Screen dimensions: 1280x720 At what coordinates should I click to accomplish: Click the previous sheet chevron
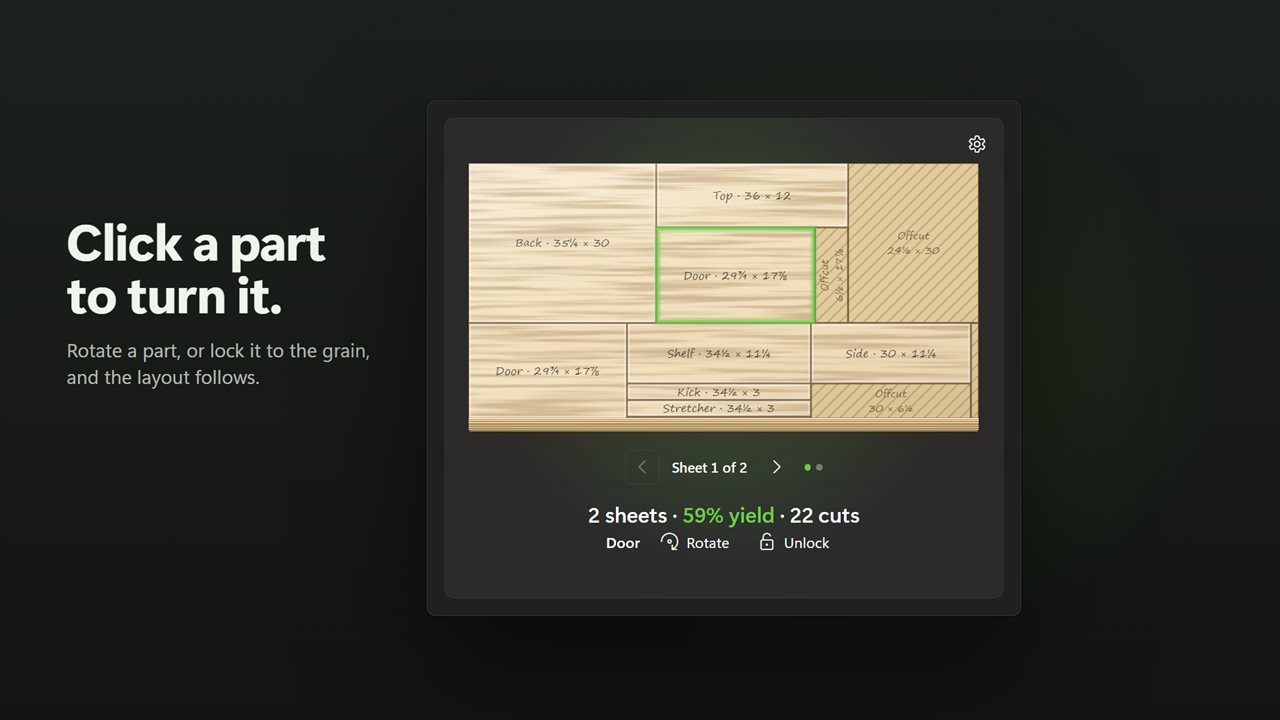(642, 467)
